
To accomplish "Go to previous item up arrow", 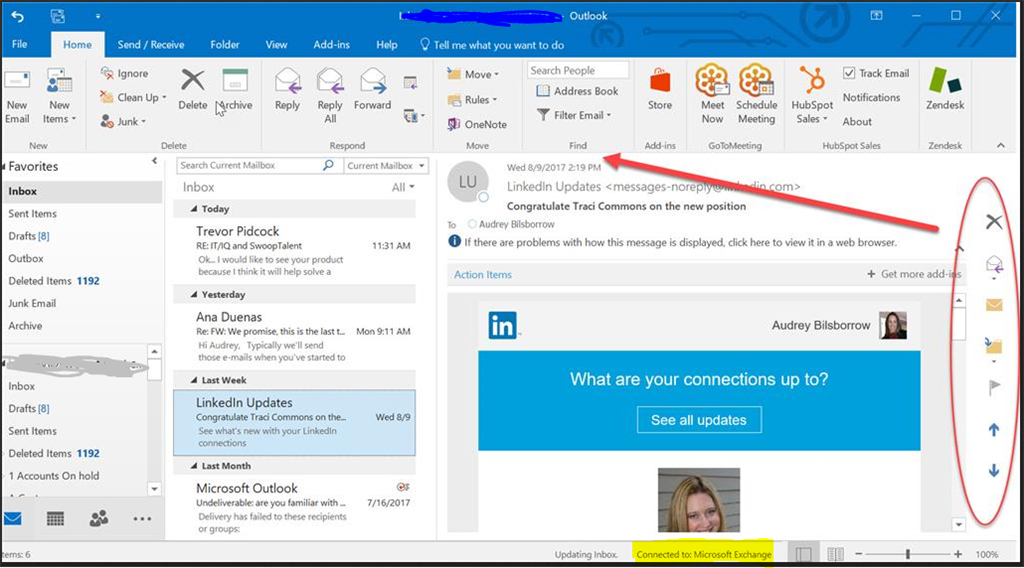I will [x=993, y=430].
